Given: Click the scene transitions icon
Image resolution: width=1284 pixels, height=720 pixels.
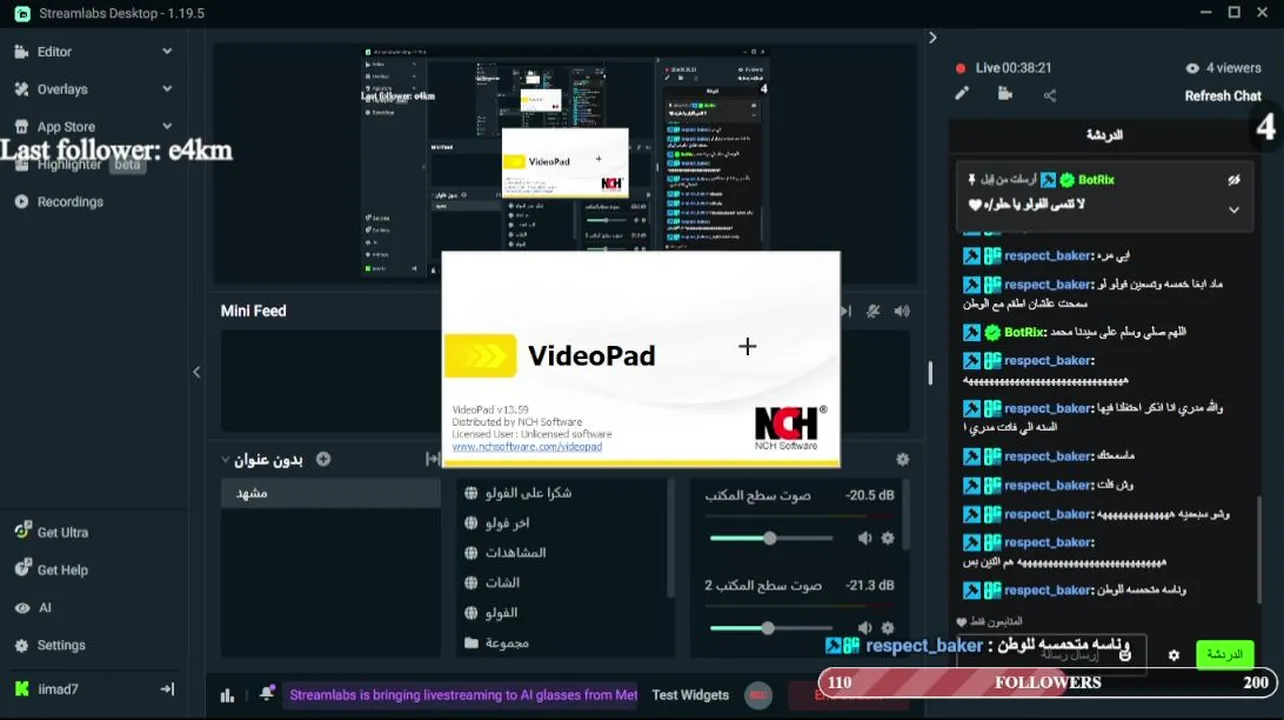Looking at the screenshot, I should tap(432, 459).
